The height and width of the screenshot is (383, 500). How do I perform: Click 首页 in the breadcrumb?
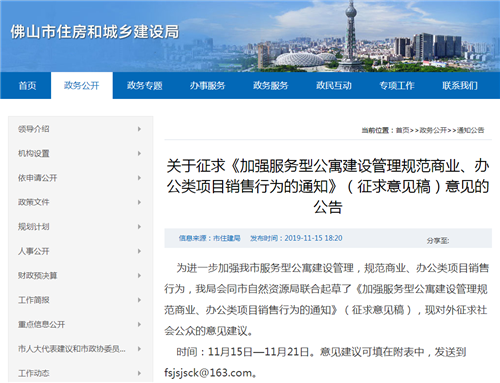pyautogui.click(x=402, y=130)
